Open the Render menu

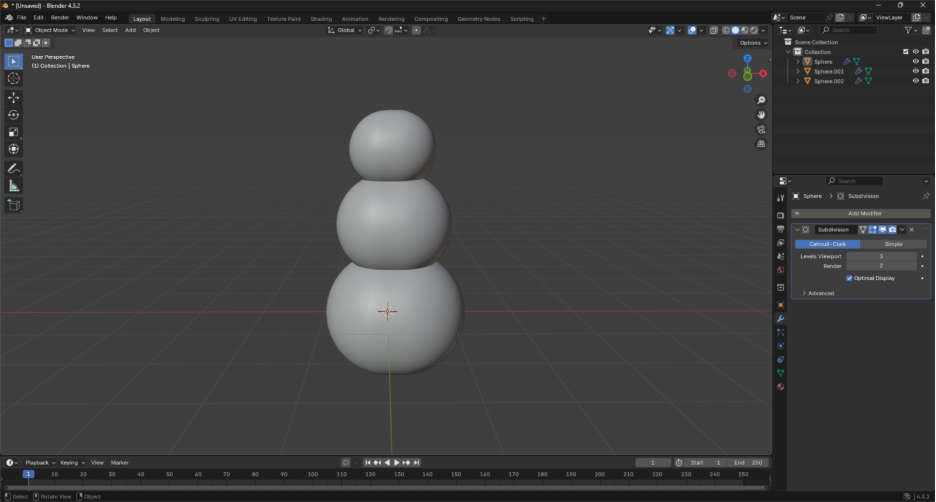[60, 18]
